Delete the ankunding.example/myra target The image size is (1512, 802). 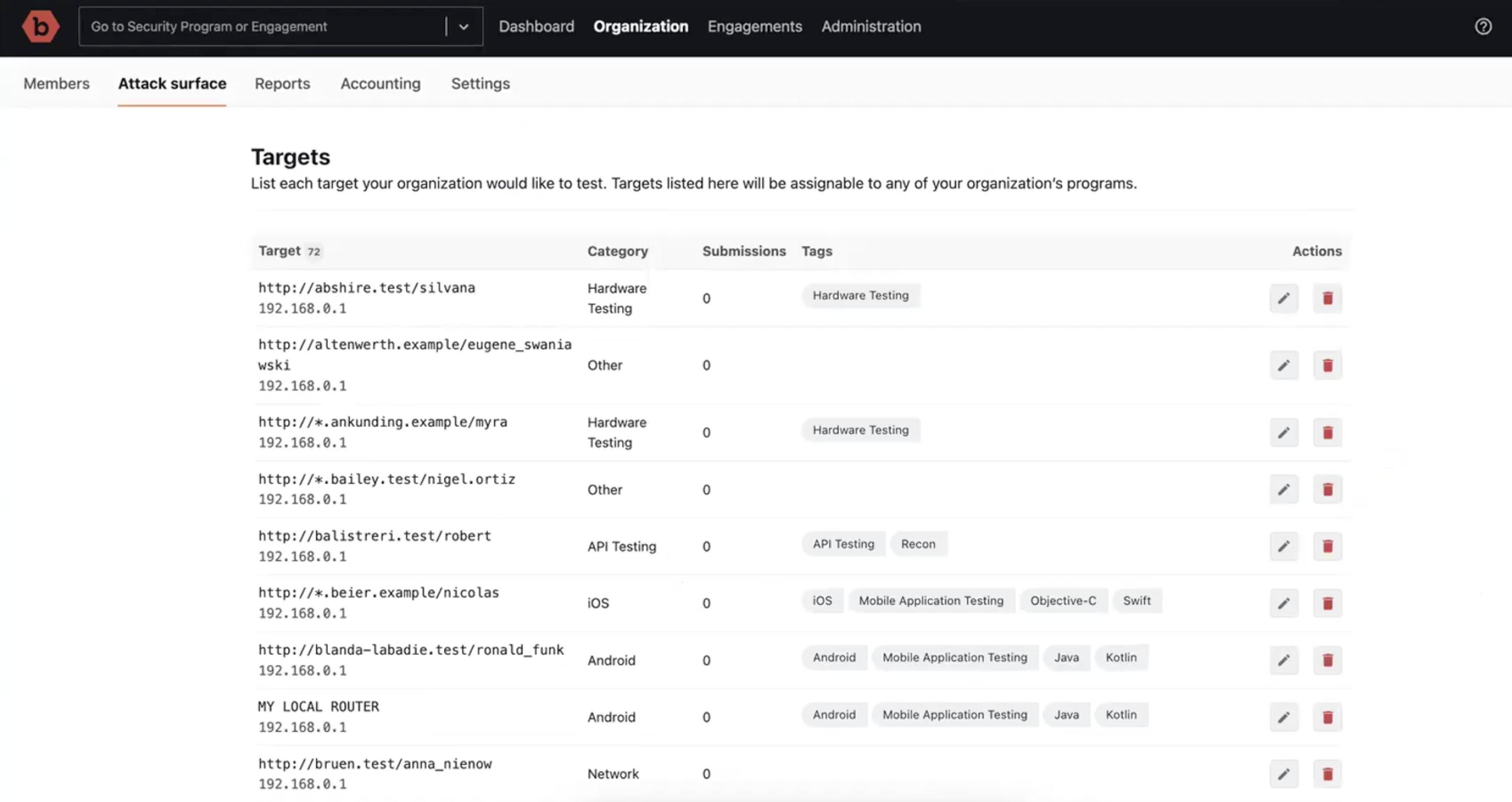click(x=1328, y=433)
